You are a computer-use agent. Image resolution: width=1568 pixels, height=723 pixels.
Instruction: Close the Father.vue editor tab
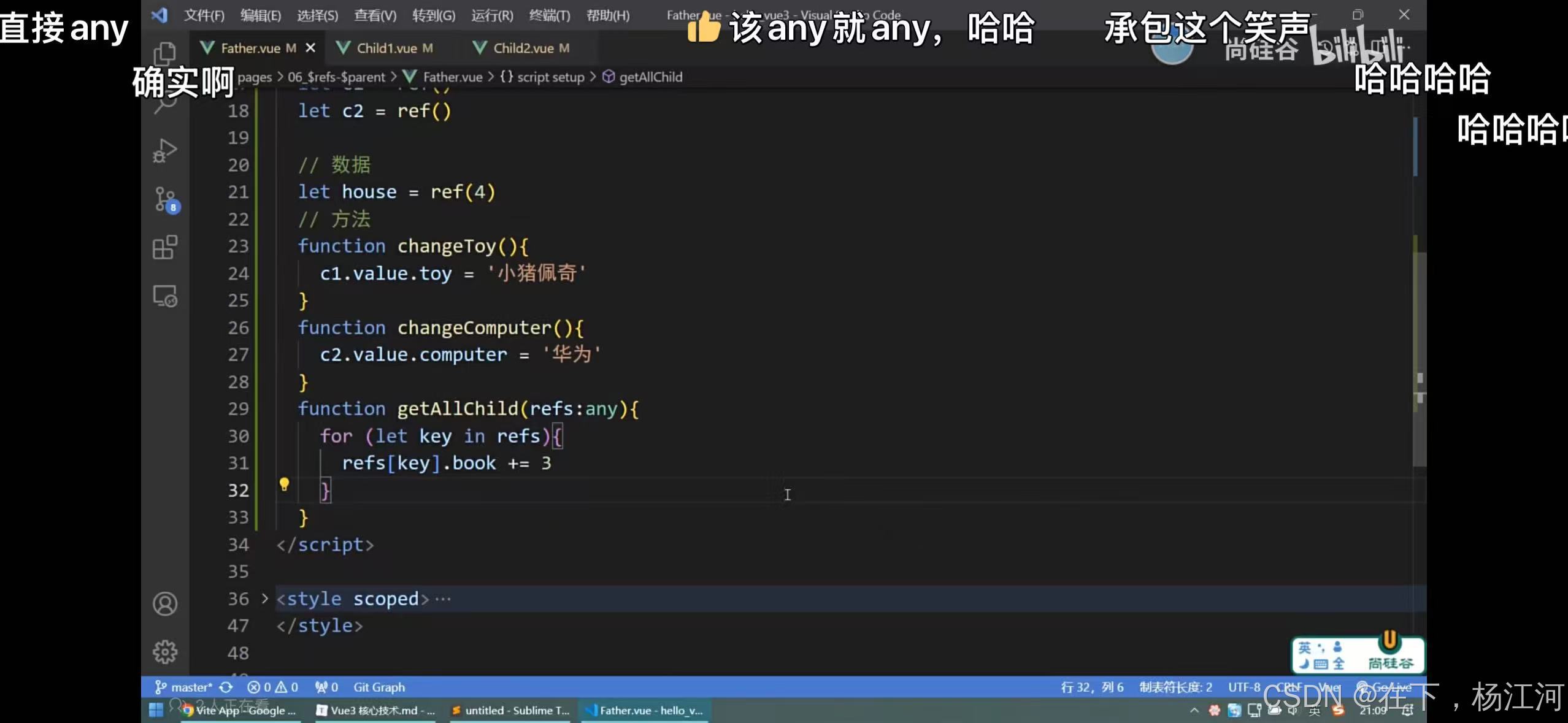pos(310,48)
